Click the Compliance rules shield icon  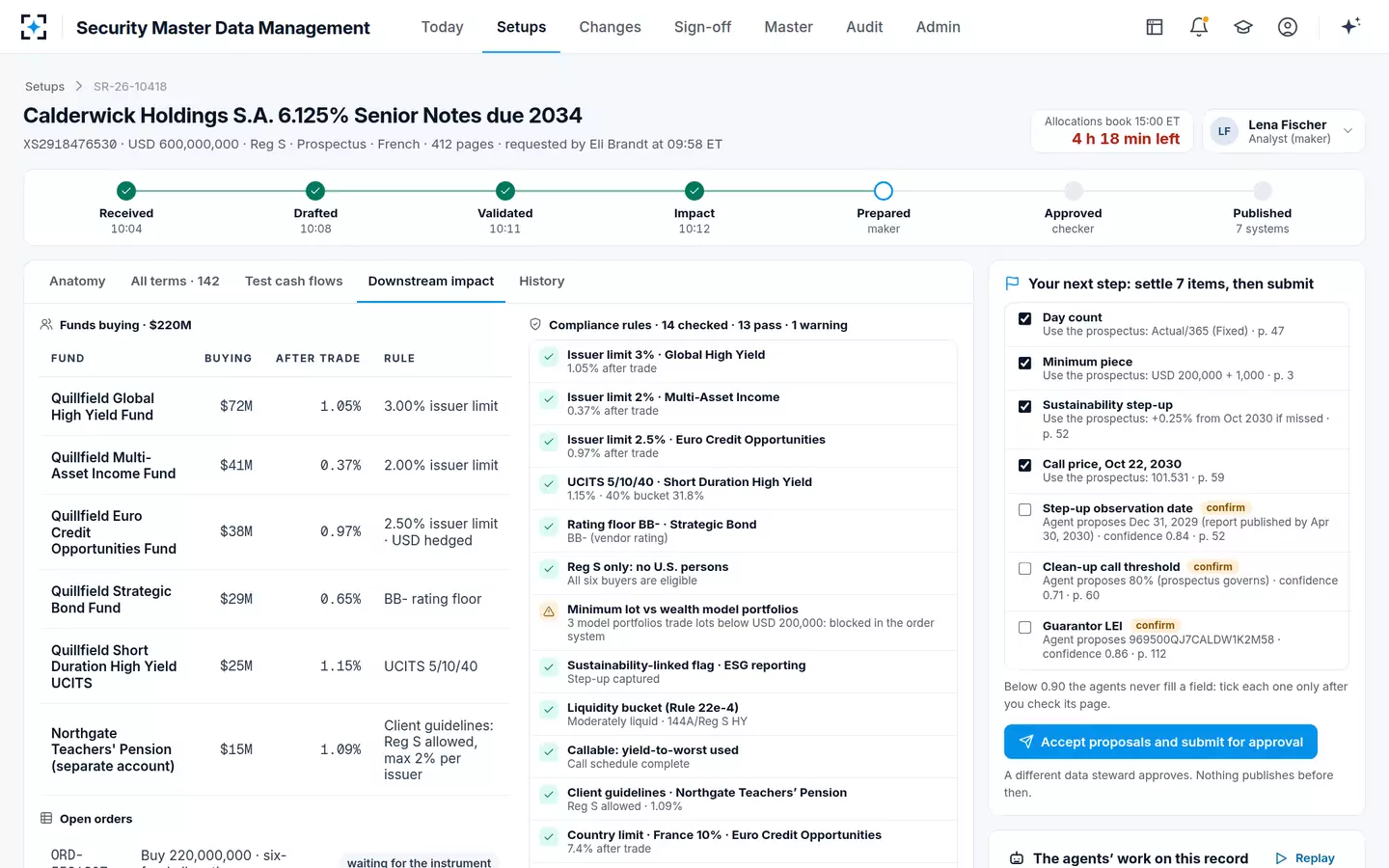(x=535, y=325)
